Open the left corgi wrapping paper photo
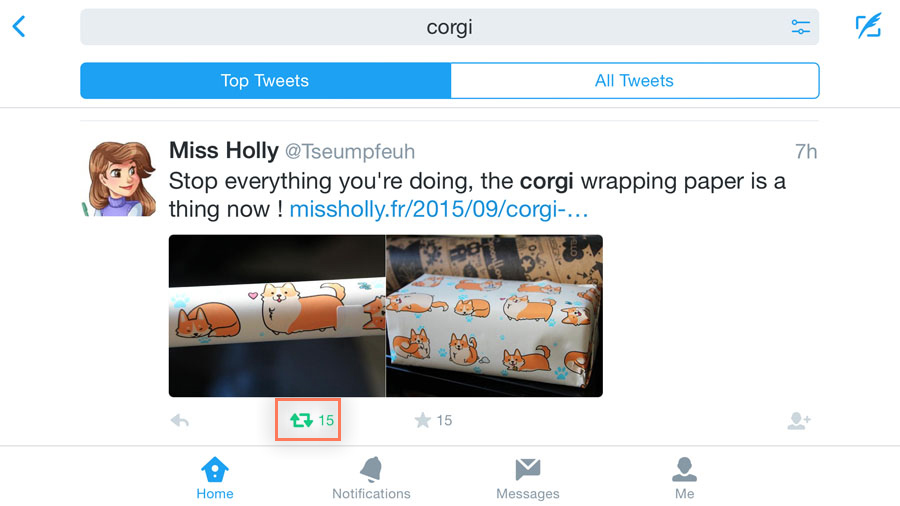Viewport: 900px width, 506px height. (x=277, y=316)
